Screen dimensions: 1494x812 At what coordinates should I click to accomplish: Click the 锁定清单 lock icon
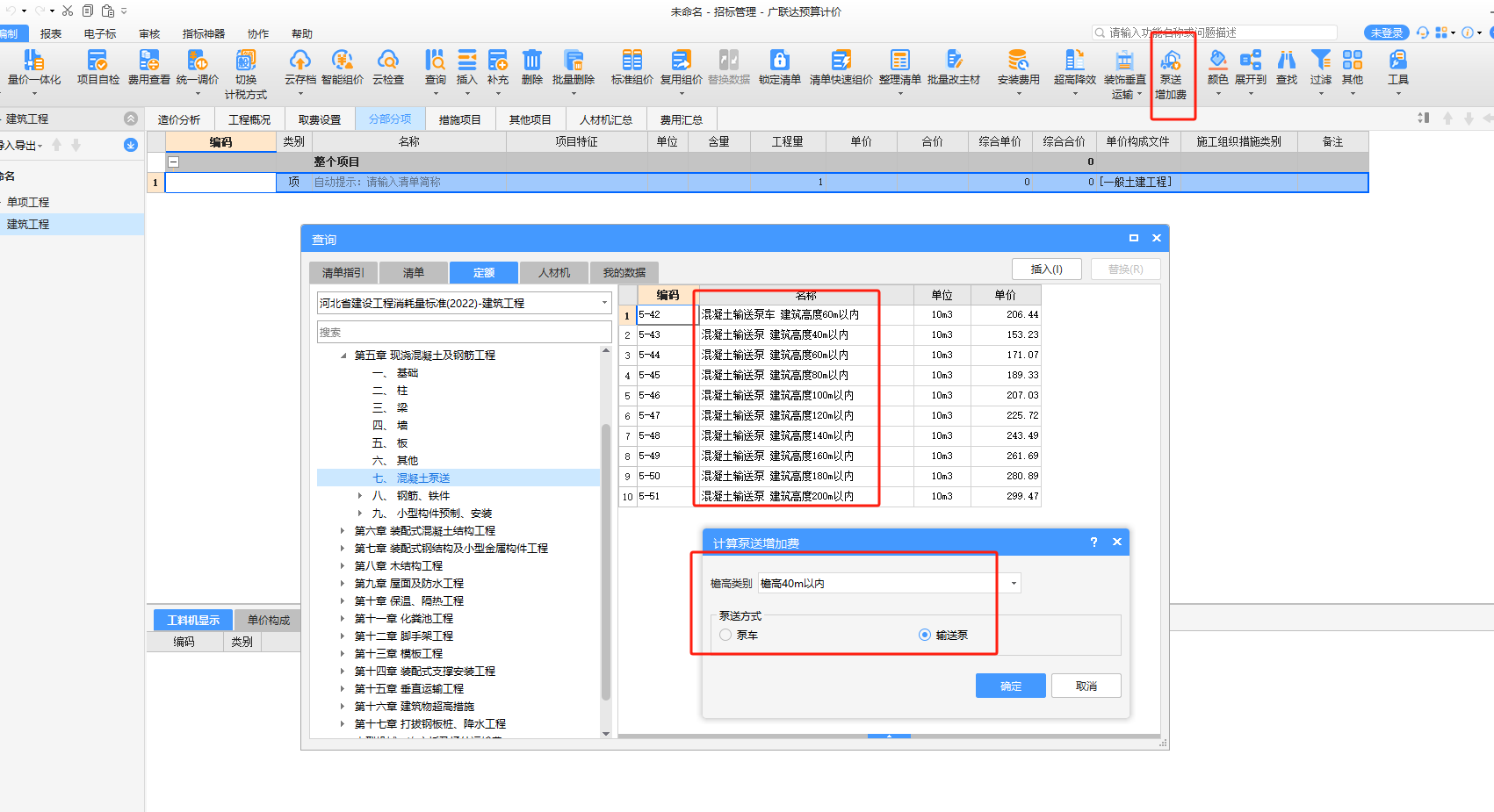[x=780, y=68]
